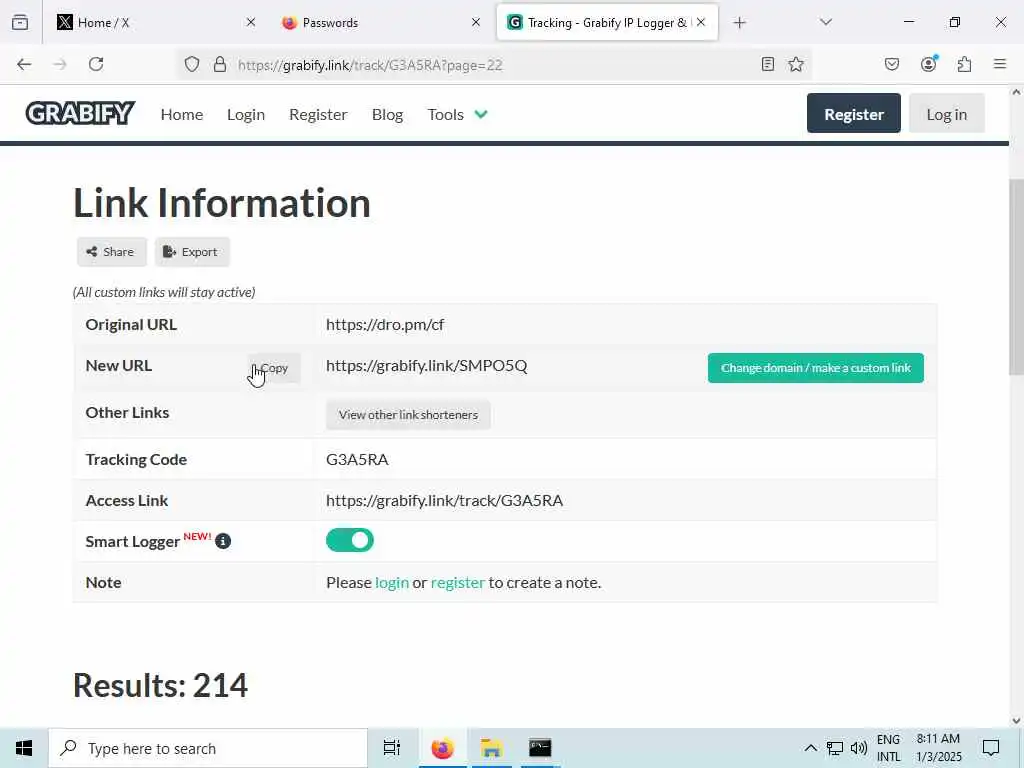Click the register link in Note row
The width and height of the screenshot is (1024, 768).
[458, 582]
